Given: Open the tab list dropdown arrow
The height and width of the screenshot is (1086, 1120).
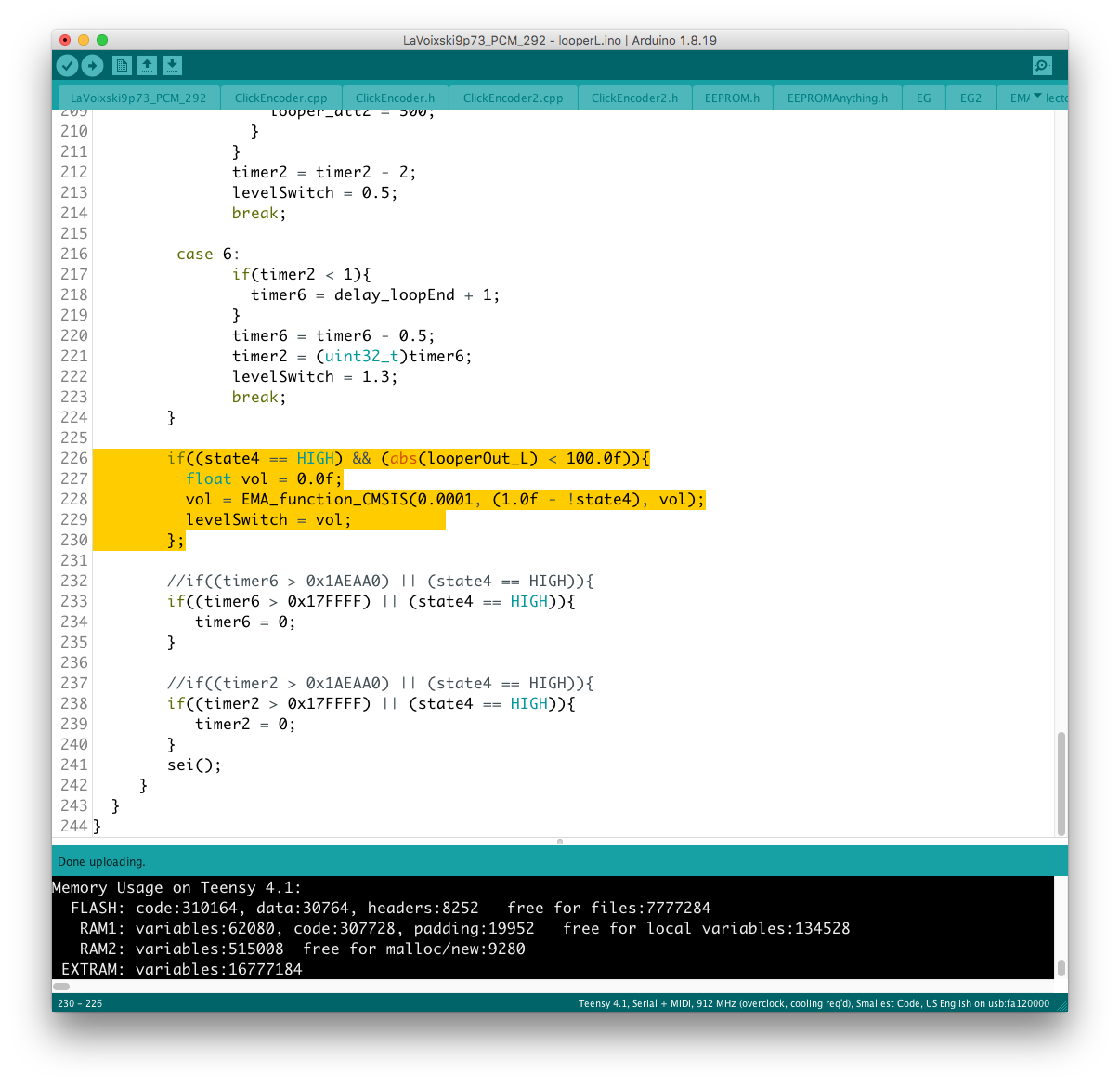Looking at the screenshot, I should 1037,97.
